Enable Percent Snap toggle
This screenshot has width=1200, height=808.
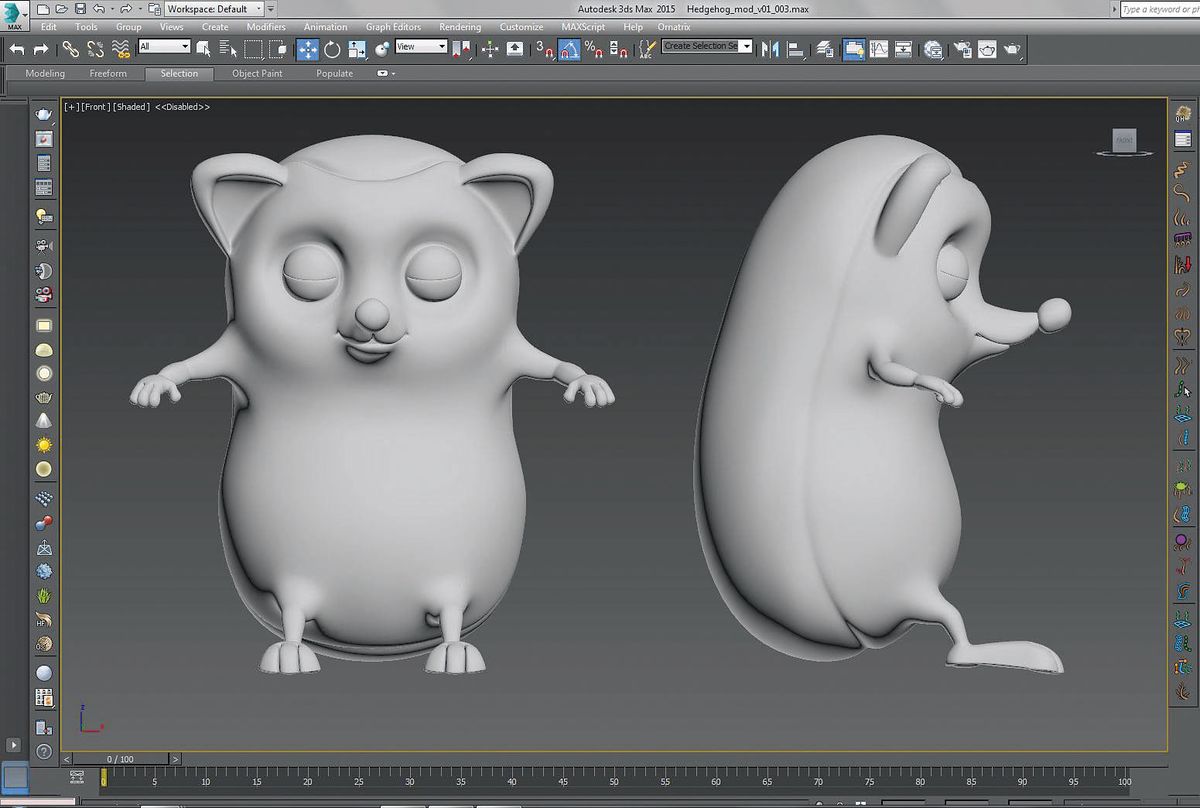pos(593,48)
